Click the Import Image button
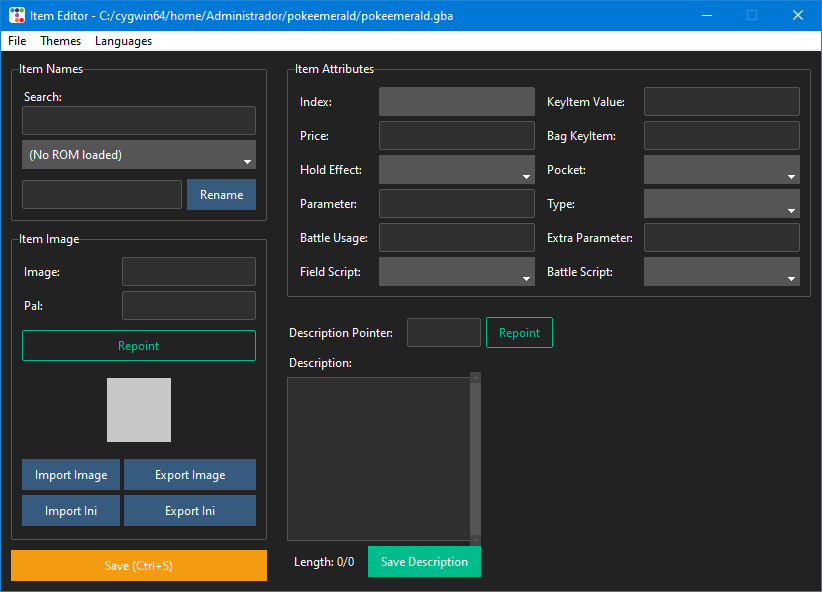The width and height of the screenshot is (822, 592). (71, 475)
